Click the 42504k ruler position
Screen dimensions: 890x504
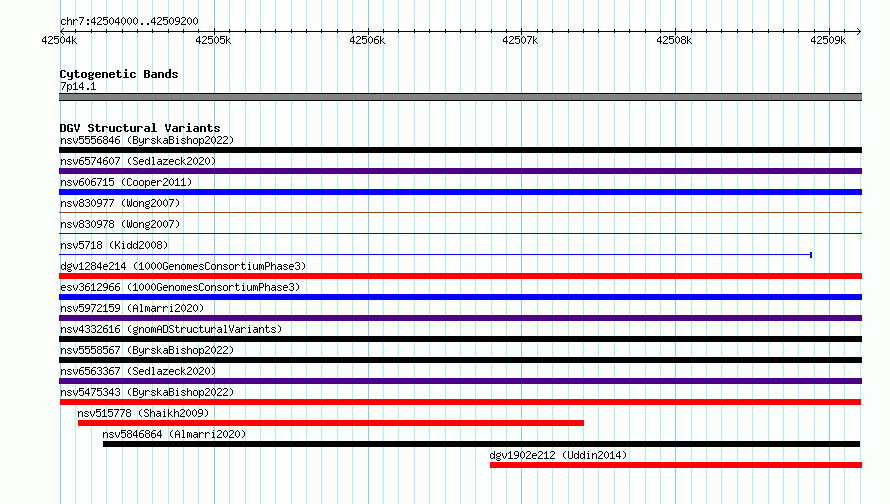(x=59, y=40)
